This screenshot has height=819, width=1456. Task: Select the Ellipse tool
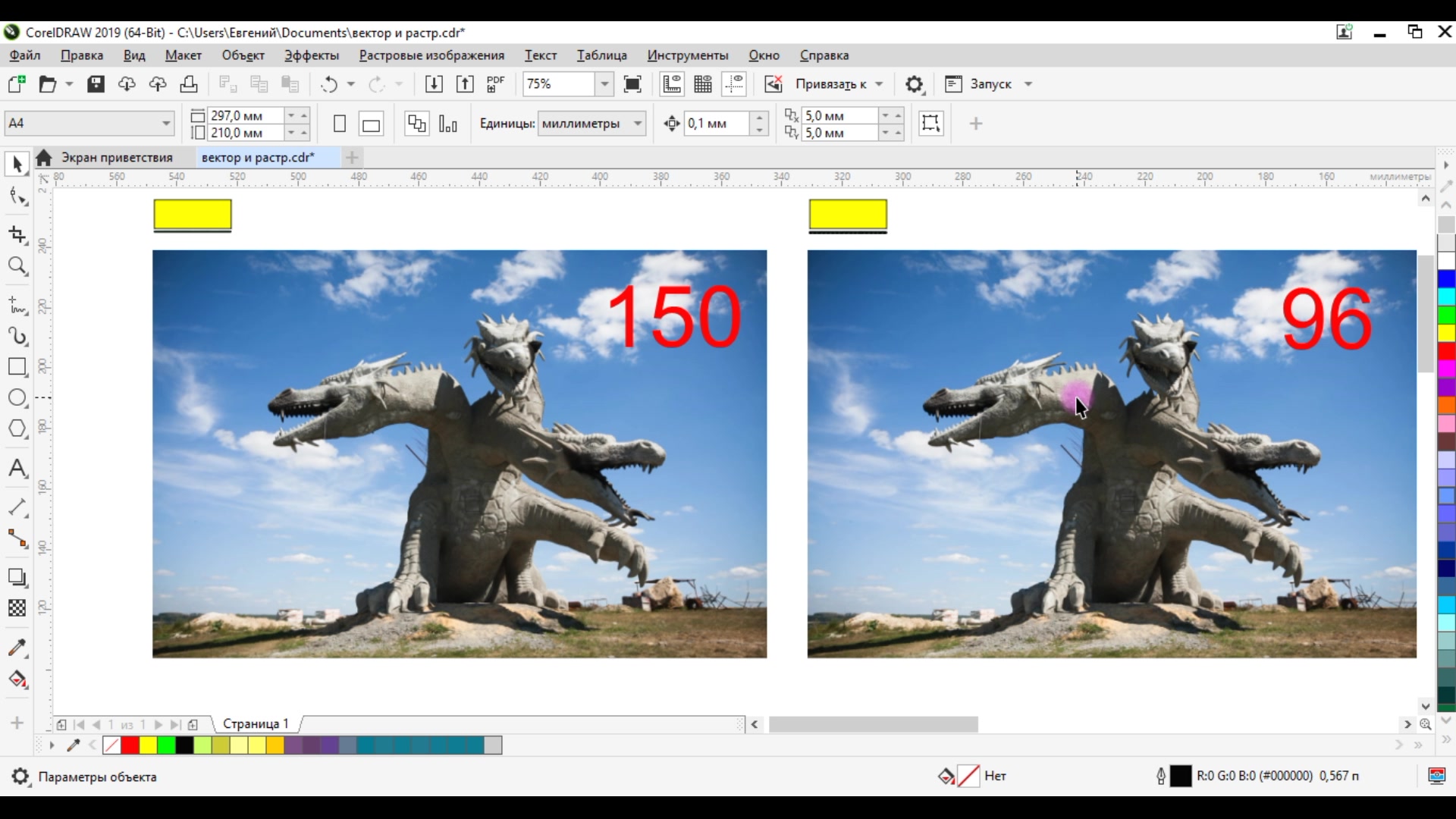[17, 398]
